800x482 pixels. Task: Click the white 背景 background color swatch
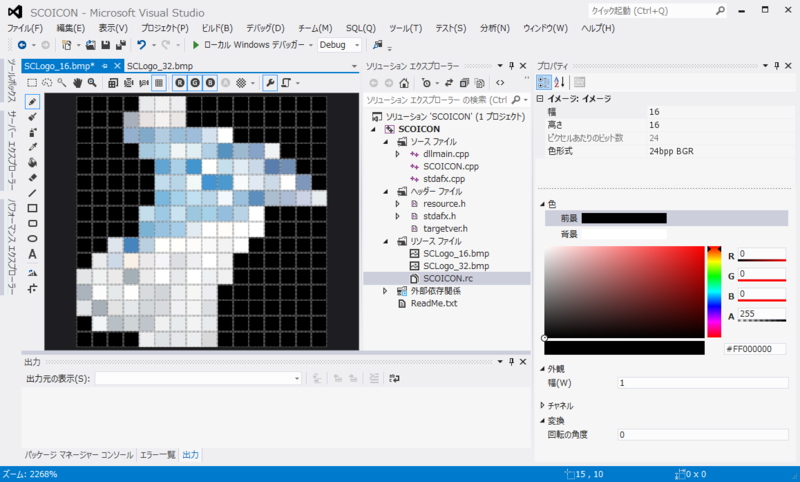624,234
